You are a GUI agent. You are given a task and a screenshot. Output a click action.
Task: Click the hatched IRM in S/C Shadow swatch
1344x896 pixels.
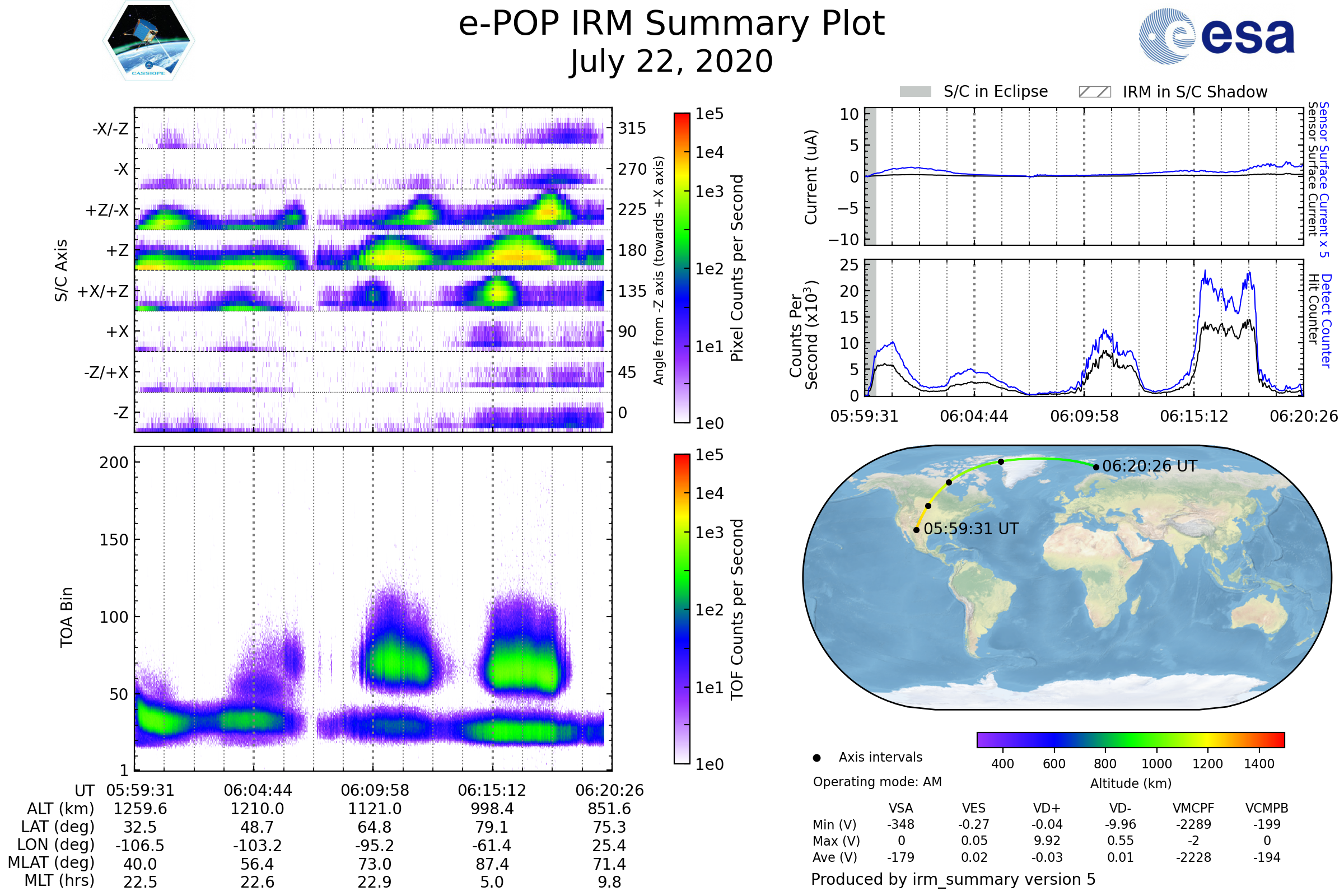coord(1094,92)
